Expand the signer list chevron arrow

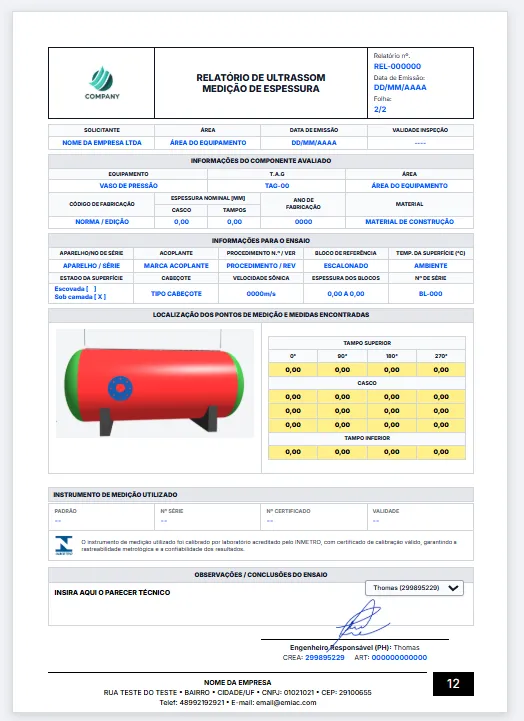click(453, 588)
